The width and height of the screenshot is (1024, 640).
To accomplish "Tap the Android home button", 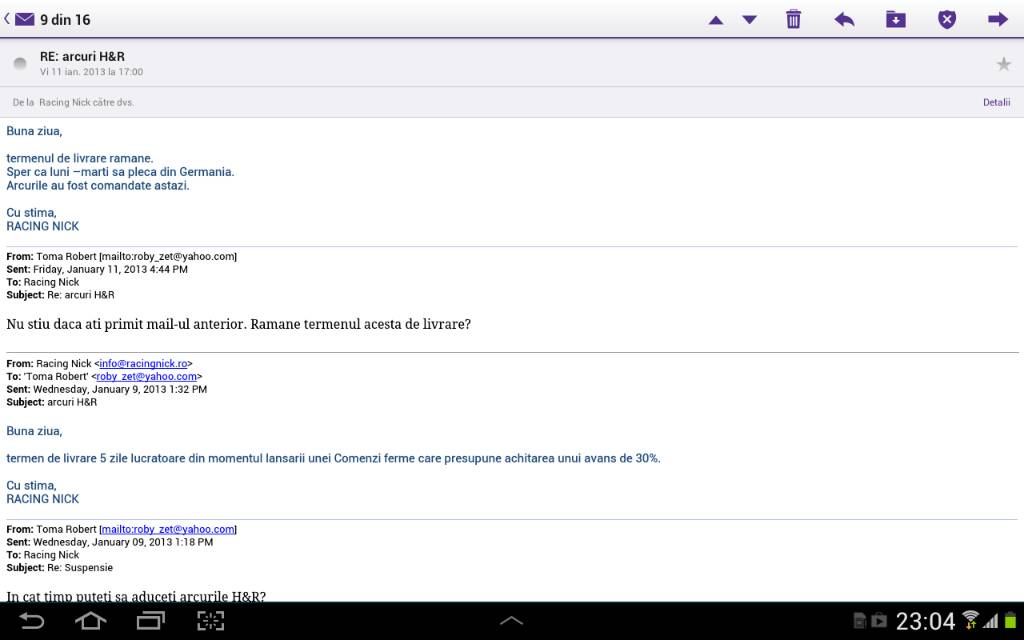I will click(91, 620).
